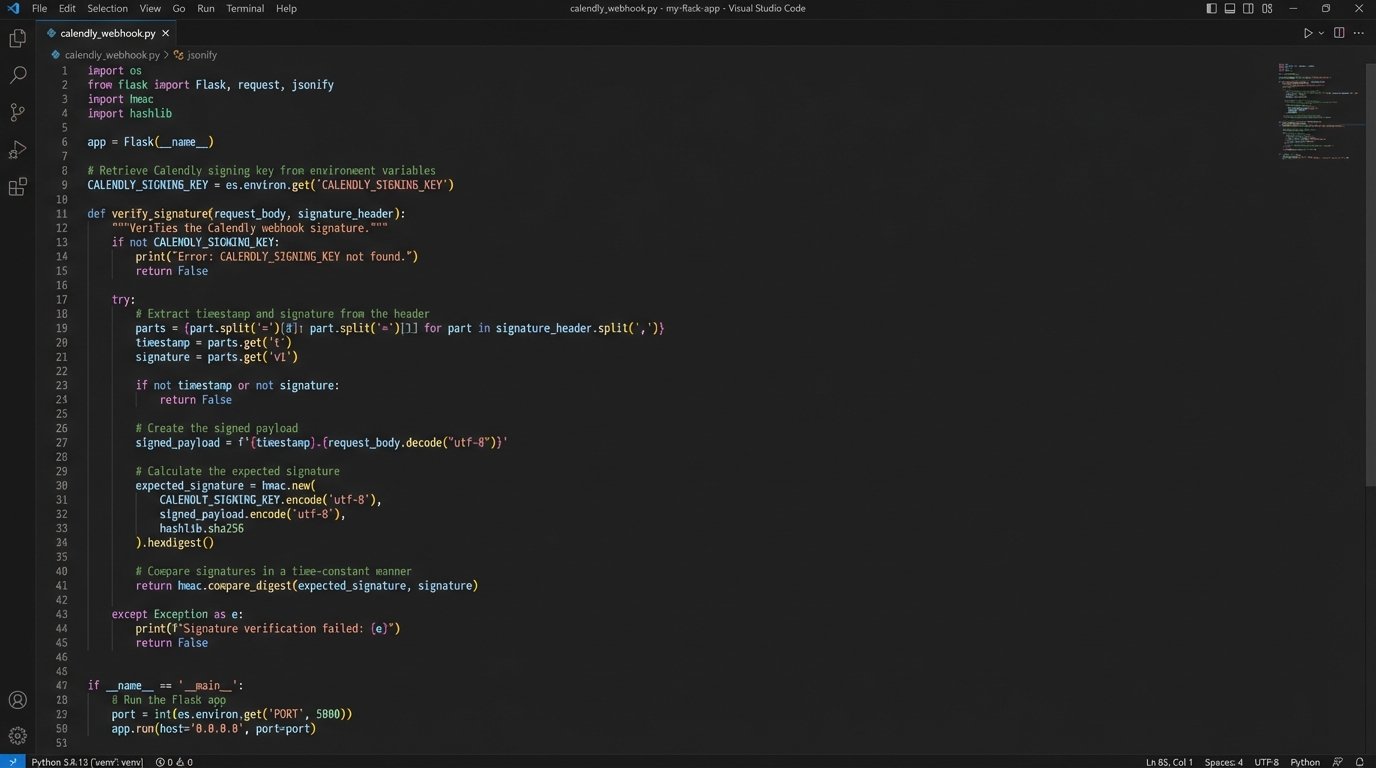Click the Run Python File play button
This screenshot has width=1376, height=768.
pyautogui.click(x=1307, y=33)
